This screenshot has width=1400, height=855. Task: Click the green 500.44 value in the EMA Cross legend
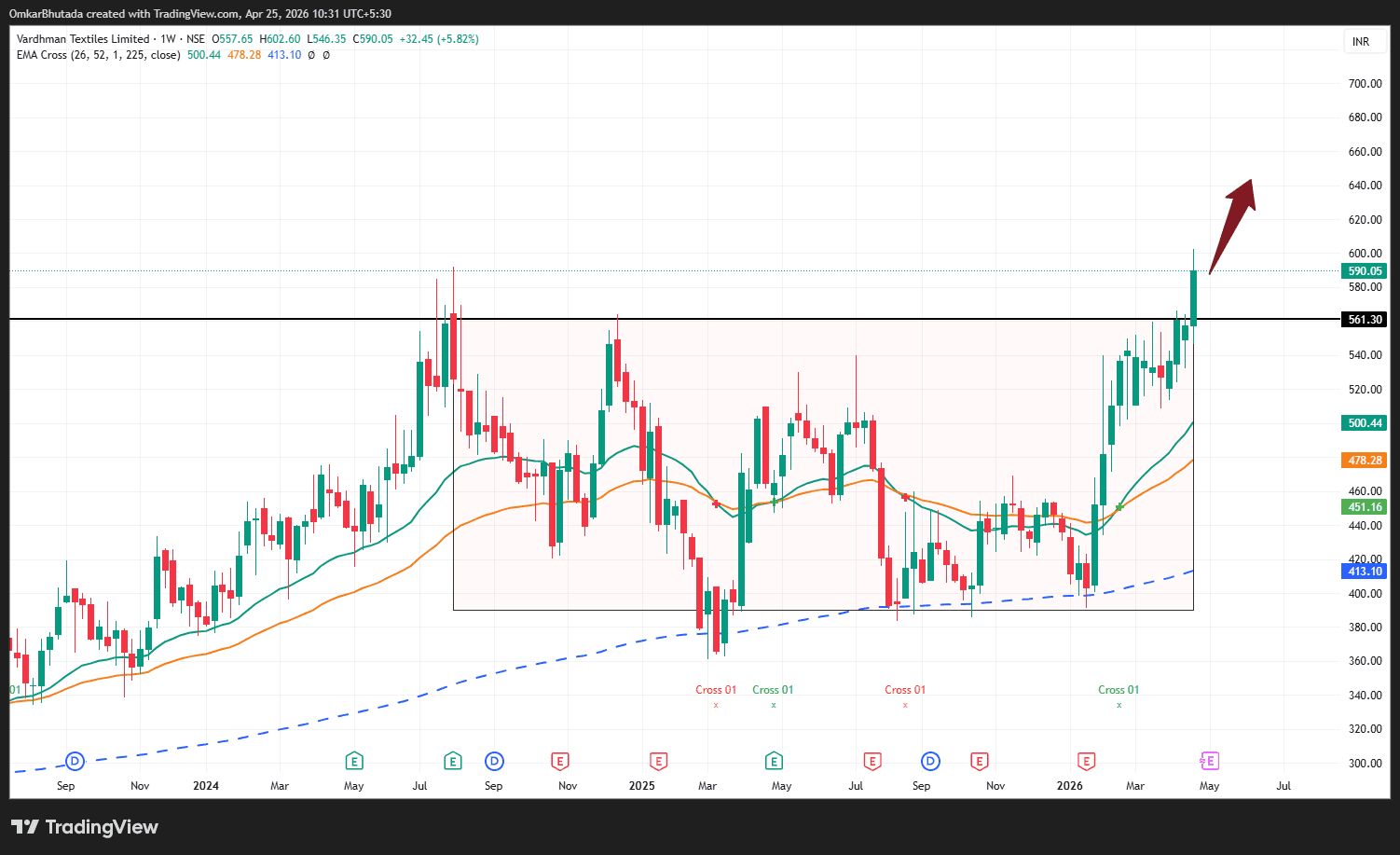pos(204,55)
